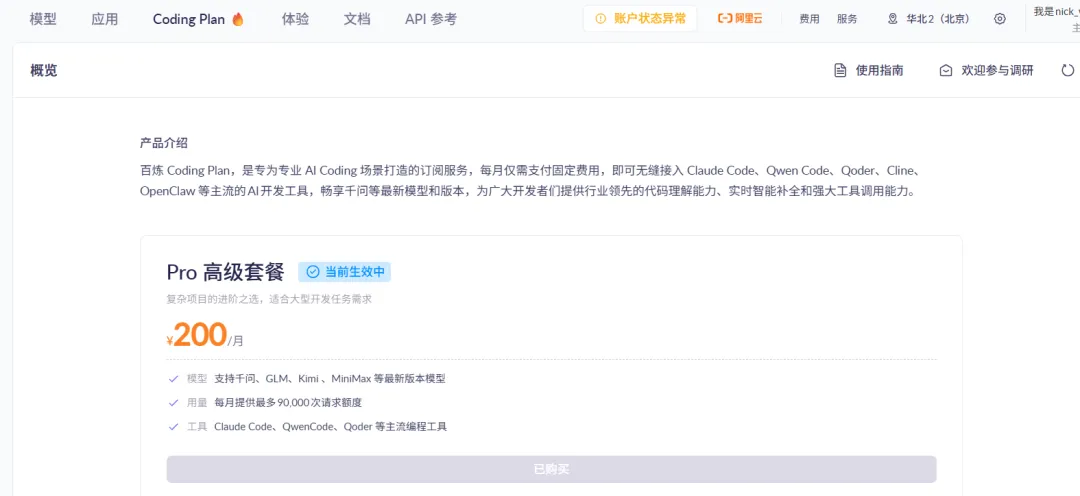Open the 使用指南 link

pyautogui.click(x=880, y=70)
